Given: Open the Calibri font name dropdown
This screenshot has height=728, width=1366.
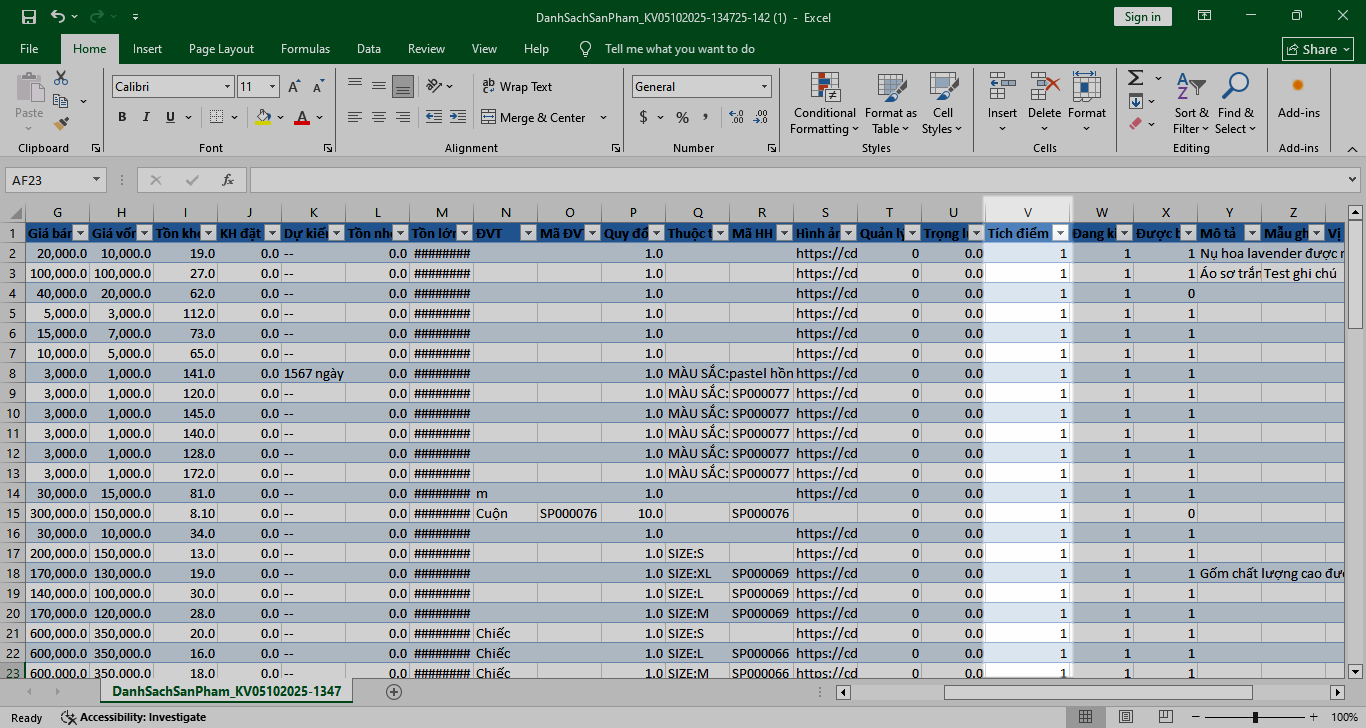Looking at the screenshot, I should point(227,87).
